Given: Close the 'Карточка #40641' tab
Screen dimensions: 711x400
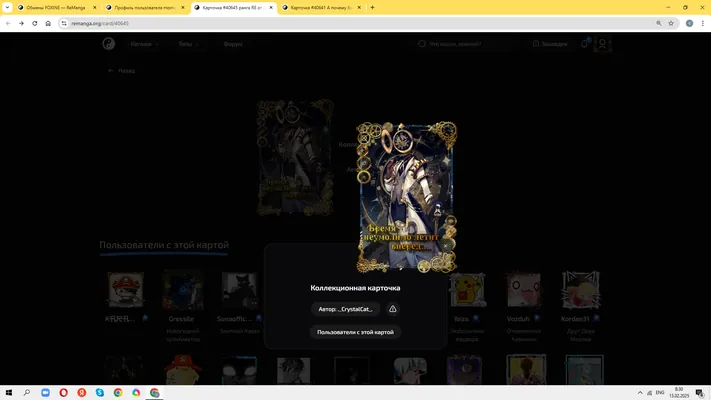Looking at the screenshot, I should coord(359,8).
